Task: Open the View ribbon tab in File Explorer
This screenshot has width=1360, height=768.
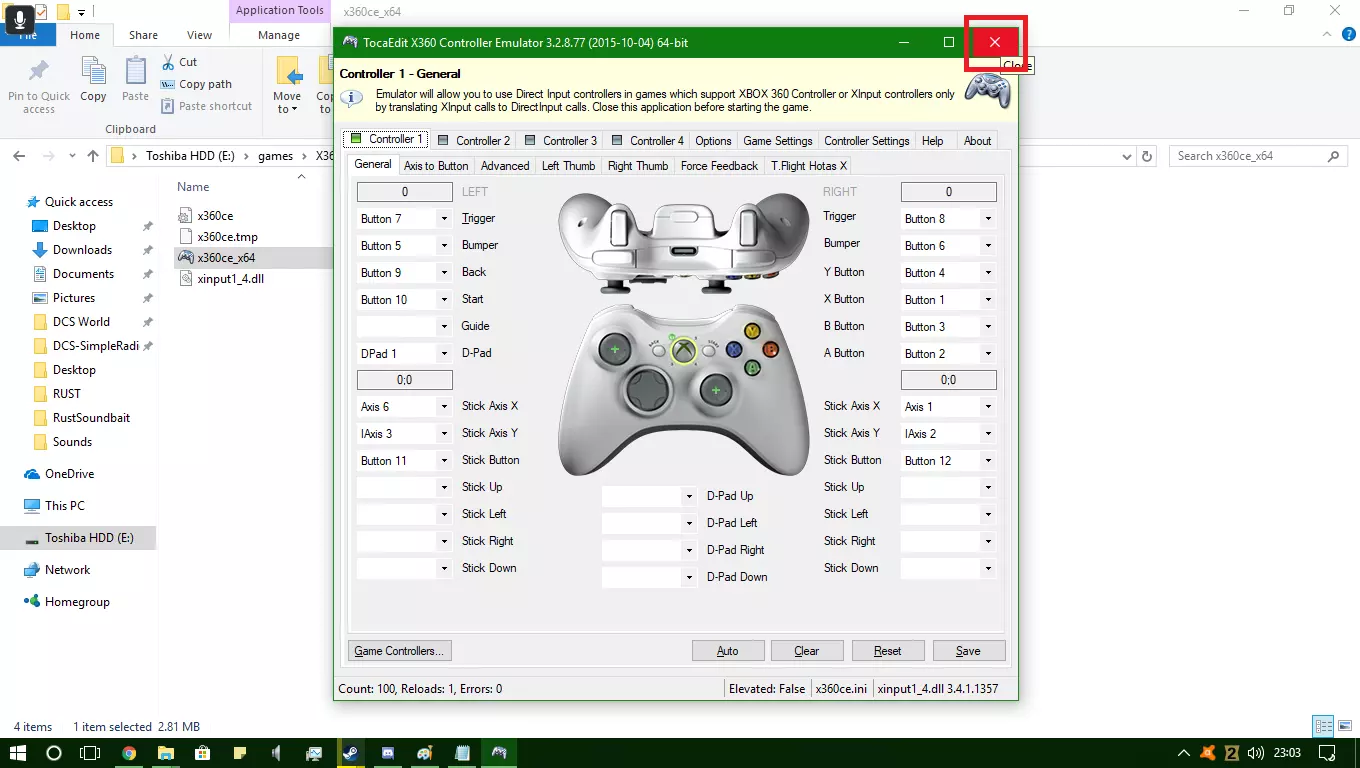Action: (200, 35)
